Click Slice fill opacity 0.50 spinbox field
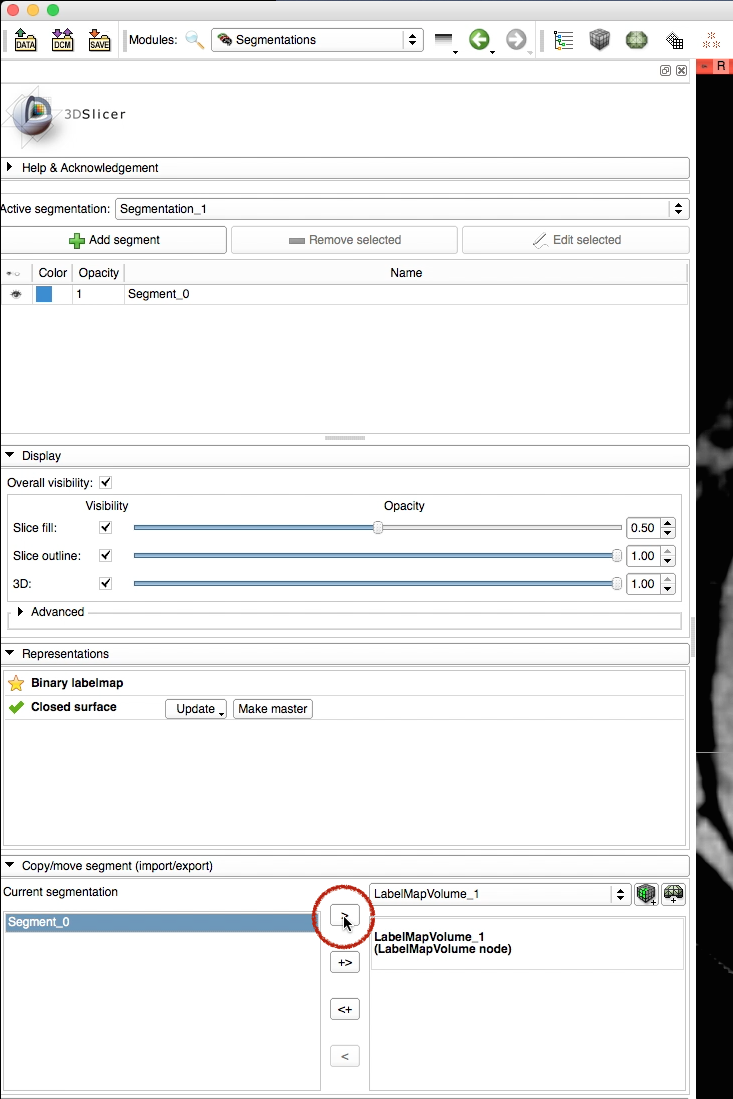 (x=643, y=528)
